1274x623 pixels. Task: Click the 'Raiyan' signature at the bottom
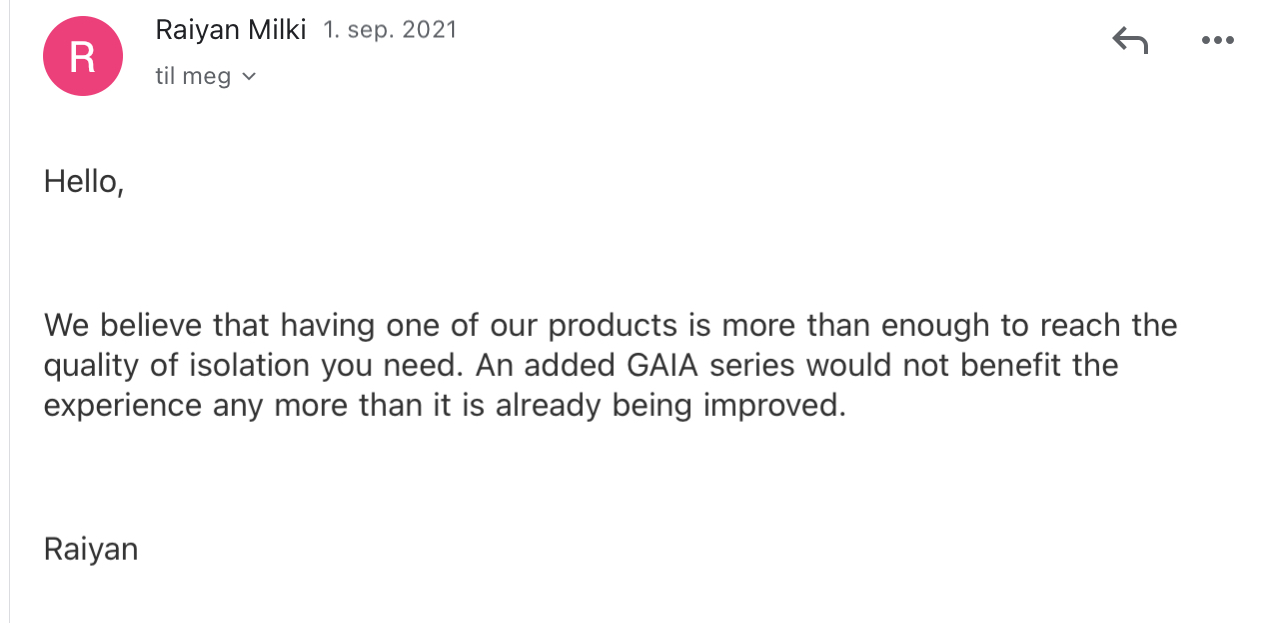point(91,549)
